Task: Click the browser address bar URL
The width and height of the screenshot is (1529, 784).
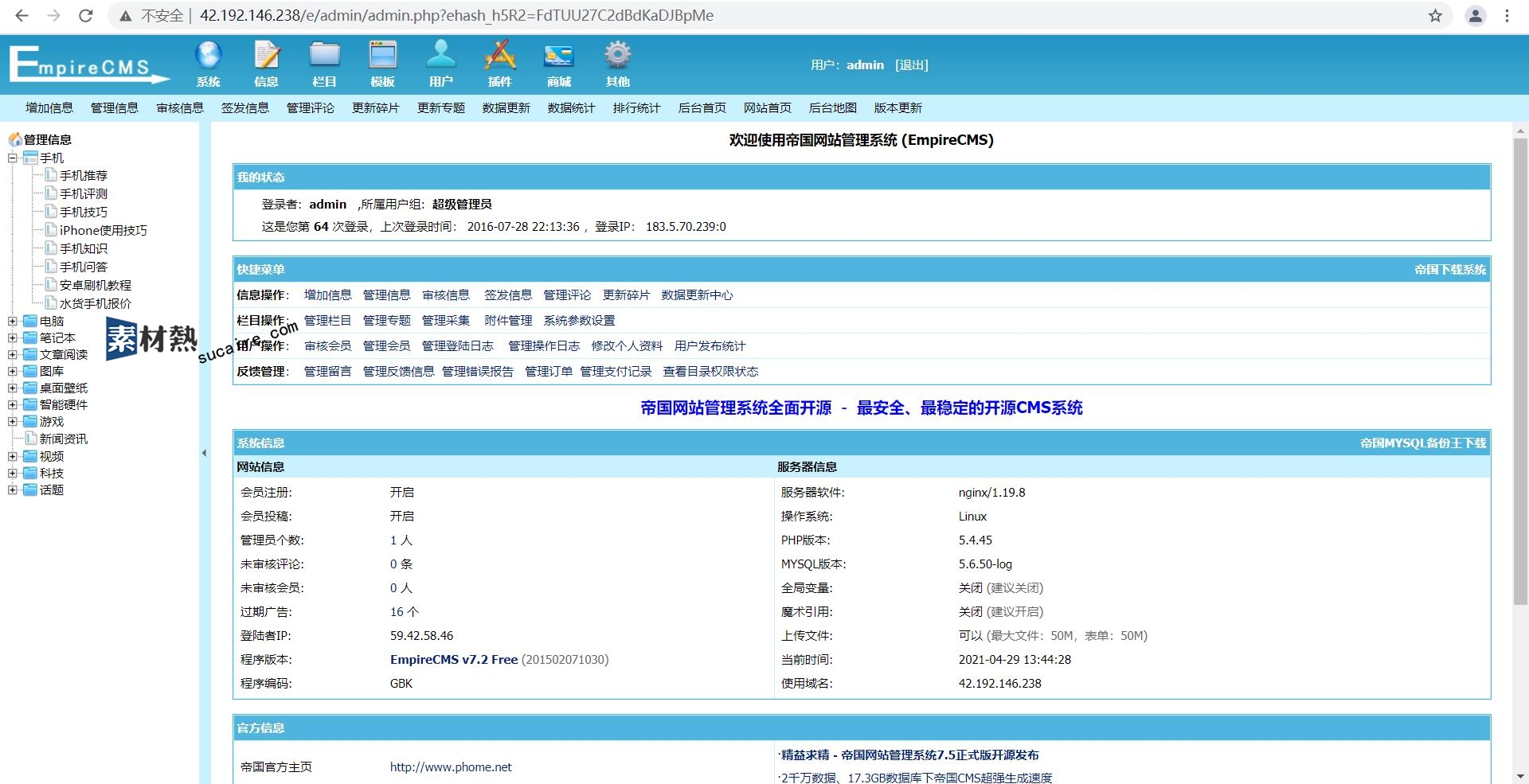Action: [x=456, y=15]
